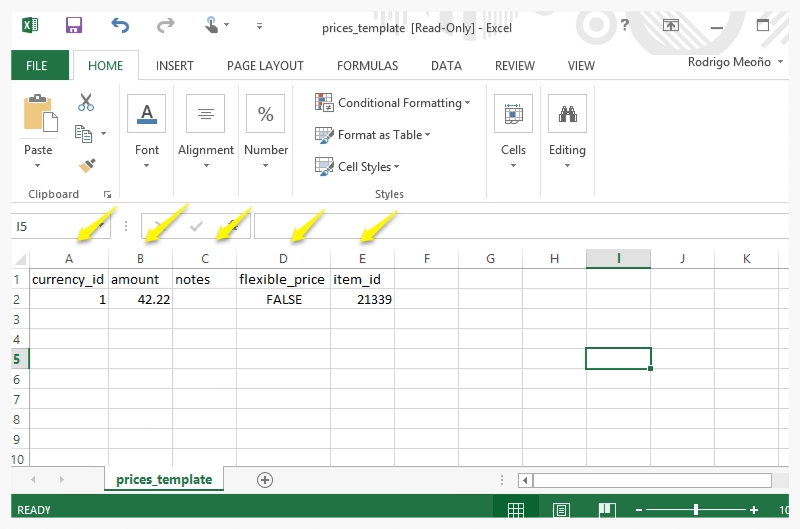Image resolution: width=800 pixels, height=529 pixels.
Task: Select column I header
Action: pyautogui.click(x=618, y=259)
